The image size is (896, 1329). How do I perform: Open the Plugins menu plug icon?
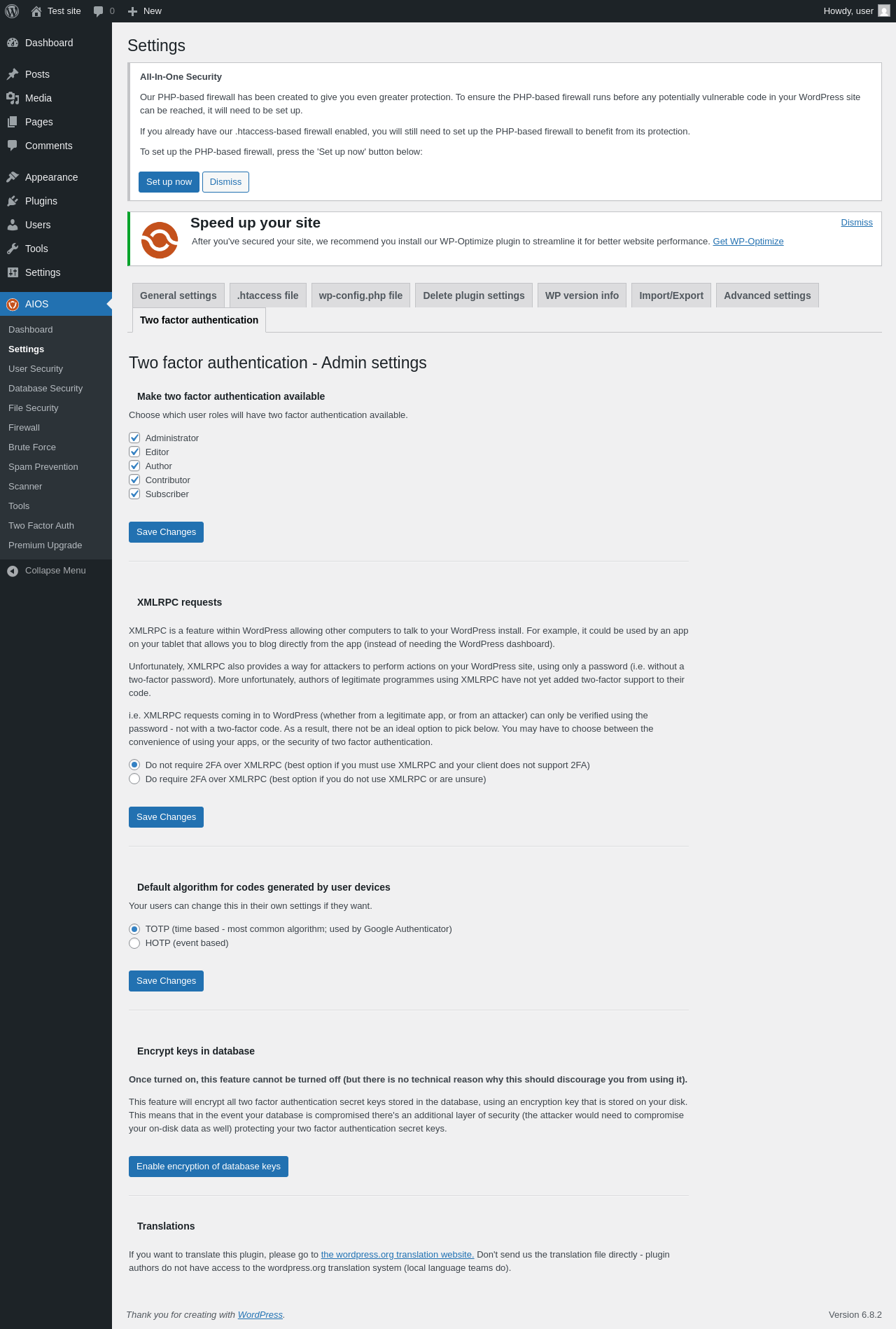[x=13, y=201]
